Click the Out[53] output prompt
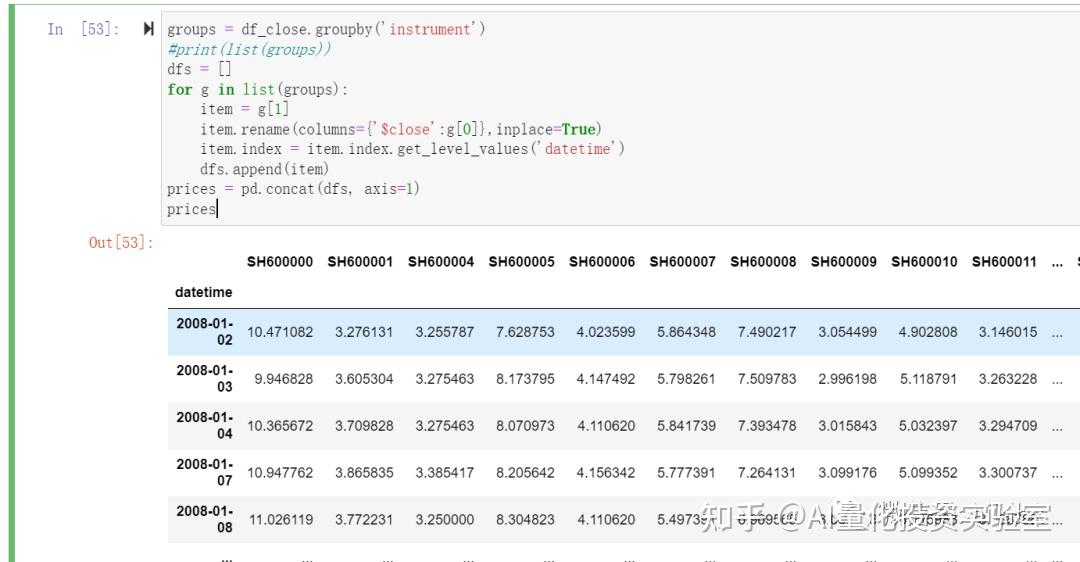 click(121, 242)
